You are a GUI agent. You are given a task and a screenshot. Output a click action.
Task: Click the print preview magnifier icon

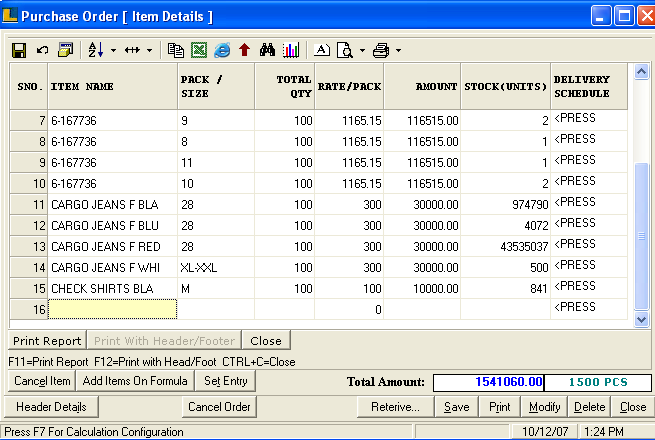345,50
